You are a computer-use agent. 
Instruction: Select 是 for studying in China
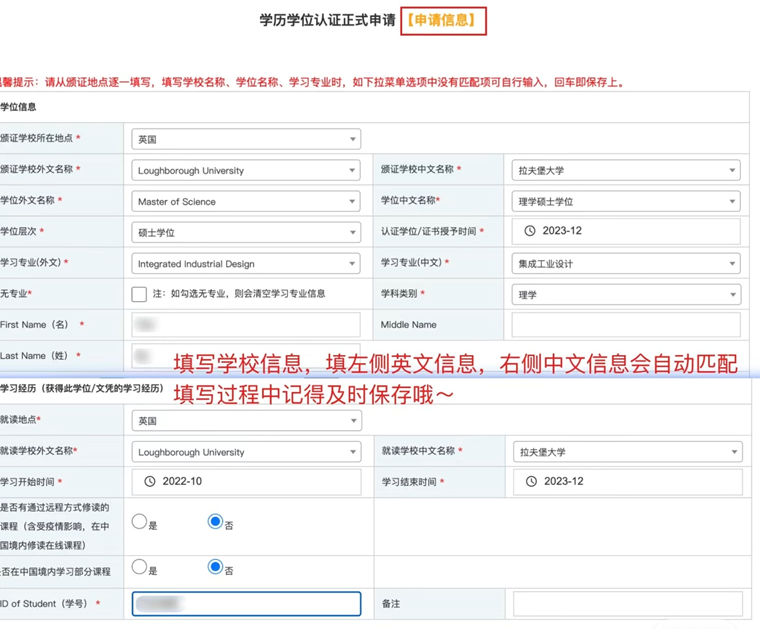139,567
